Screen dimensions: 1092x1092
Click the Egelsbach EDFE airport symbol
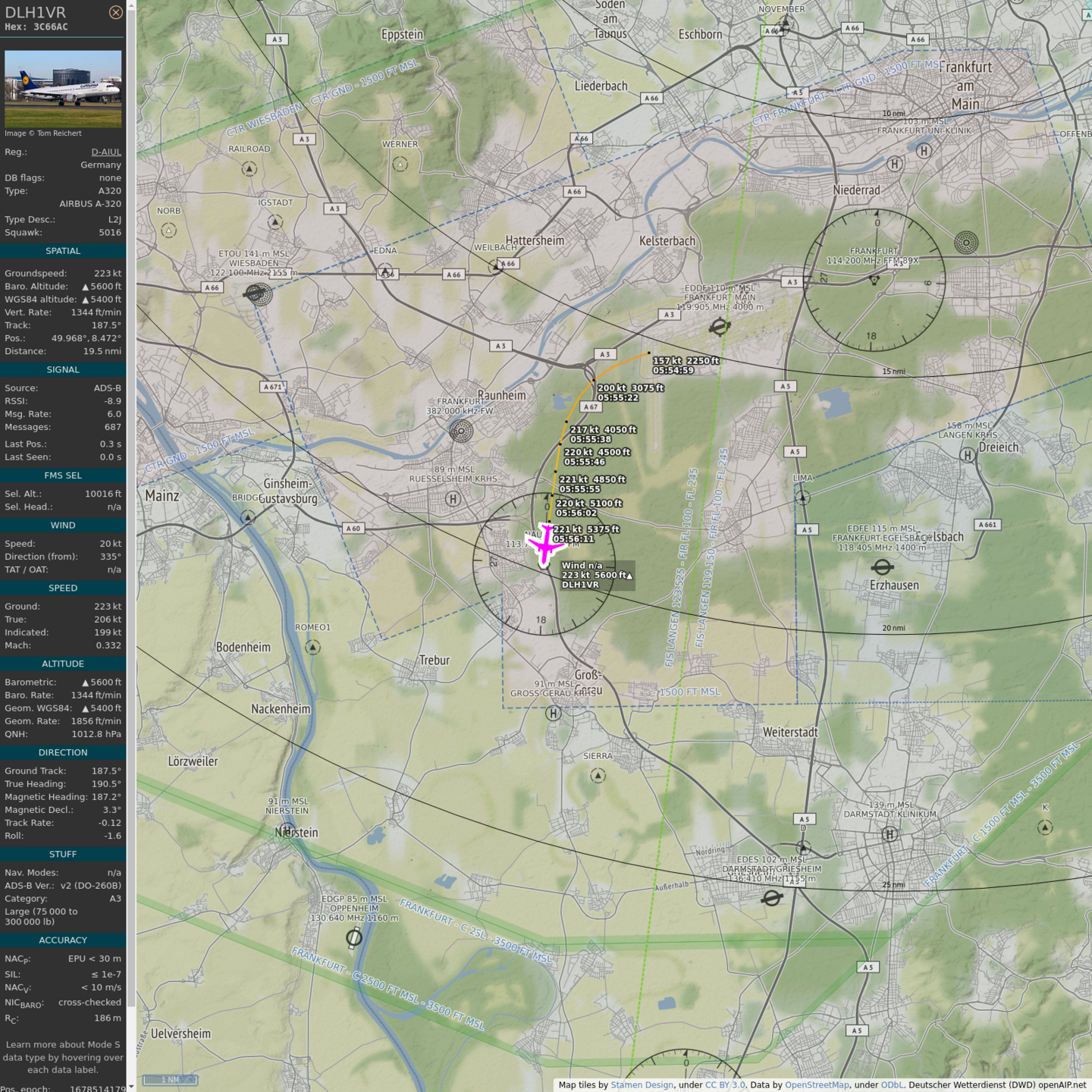(882, 567)
